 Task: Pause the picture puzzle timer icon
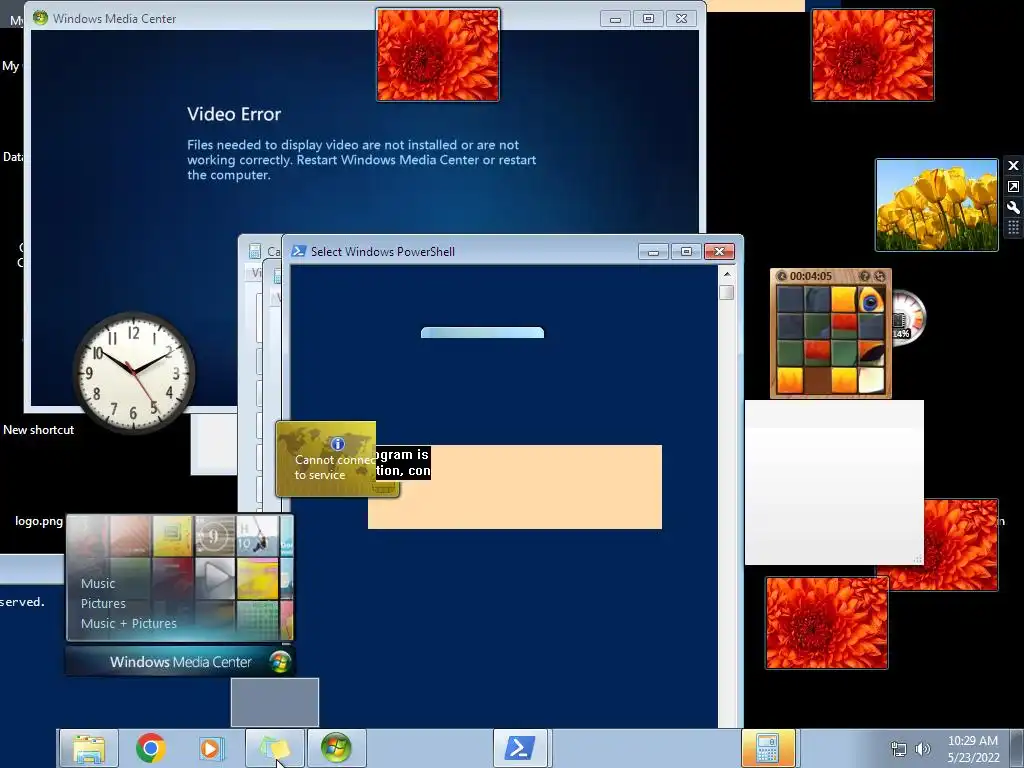coord(782,276)
